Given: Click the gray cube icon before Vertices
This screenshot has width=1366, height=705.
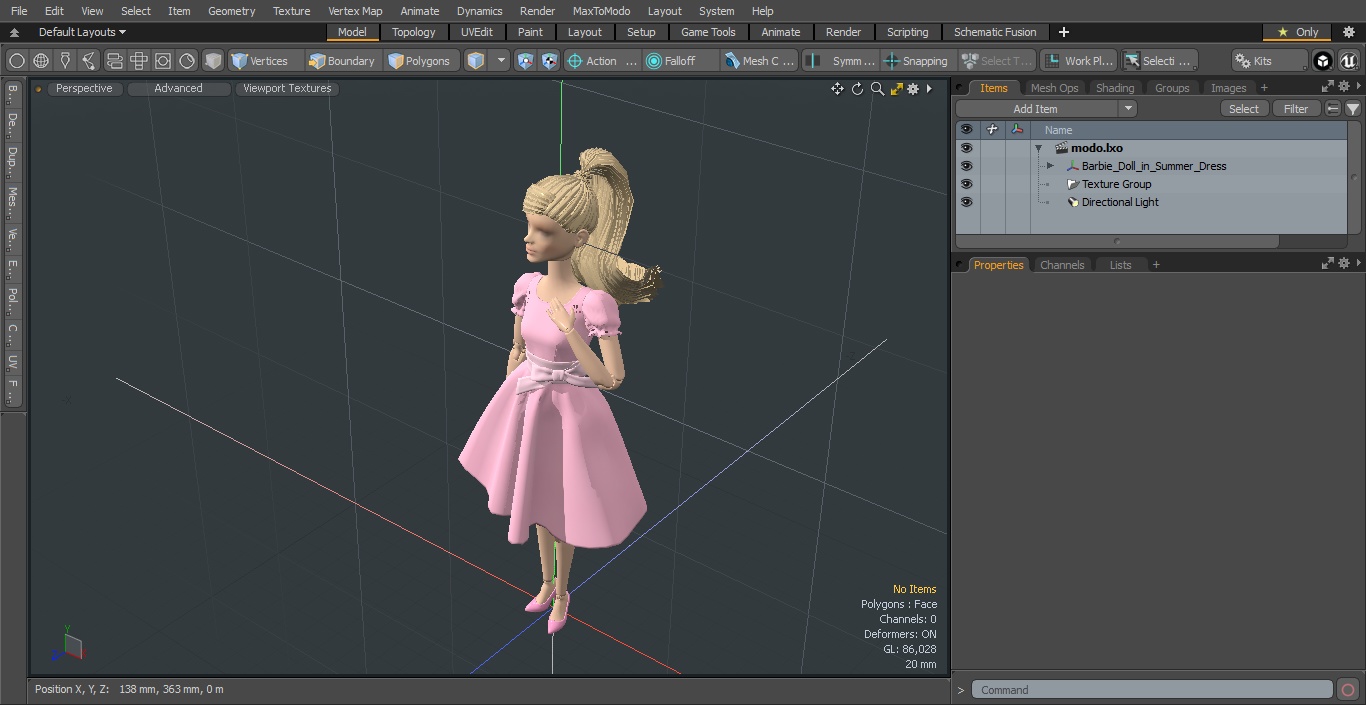Looking at the screenshot, I should [213, 61].
